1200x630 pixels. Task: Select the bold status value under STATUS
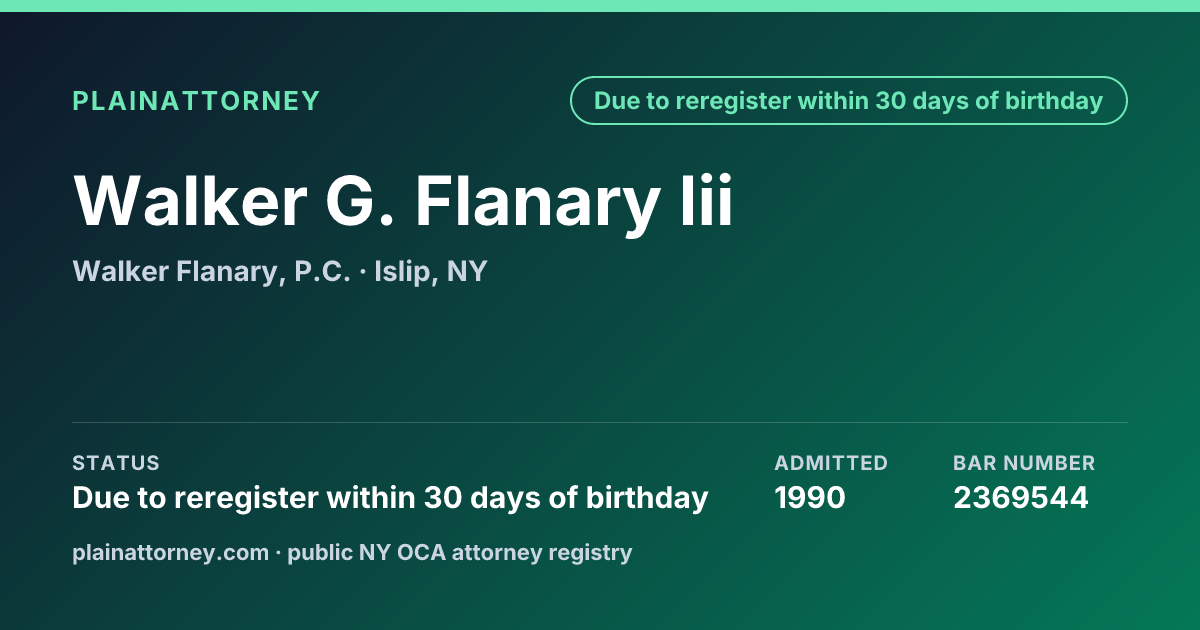pos(390,498)
